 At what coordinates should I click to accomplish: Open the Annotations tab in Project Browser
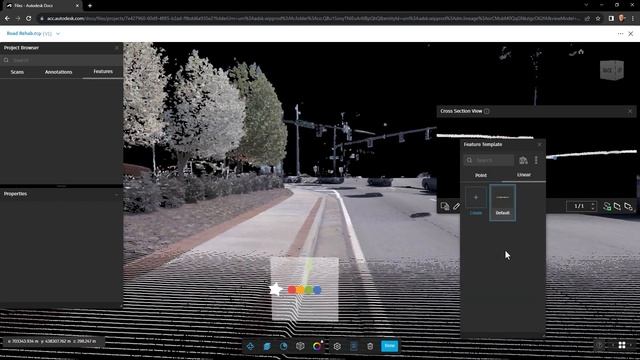[58, 72]
